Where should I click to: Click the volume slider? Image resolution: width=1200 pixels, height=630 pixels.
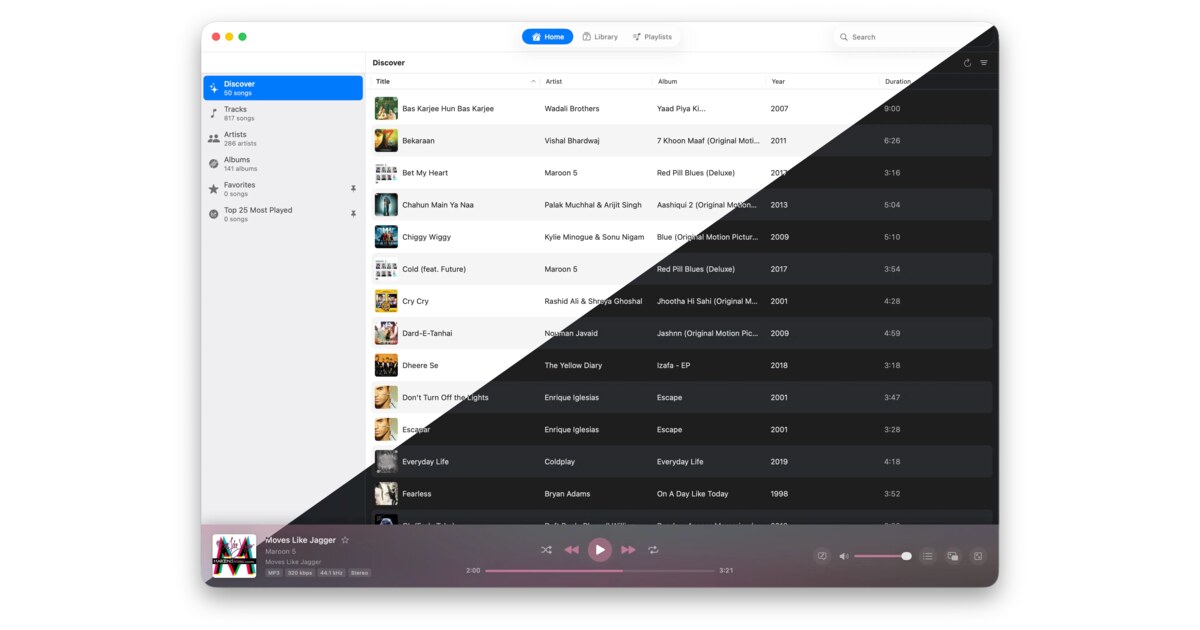882,556
